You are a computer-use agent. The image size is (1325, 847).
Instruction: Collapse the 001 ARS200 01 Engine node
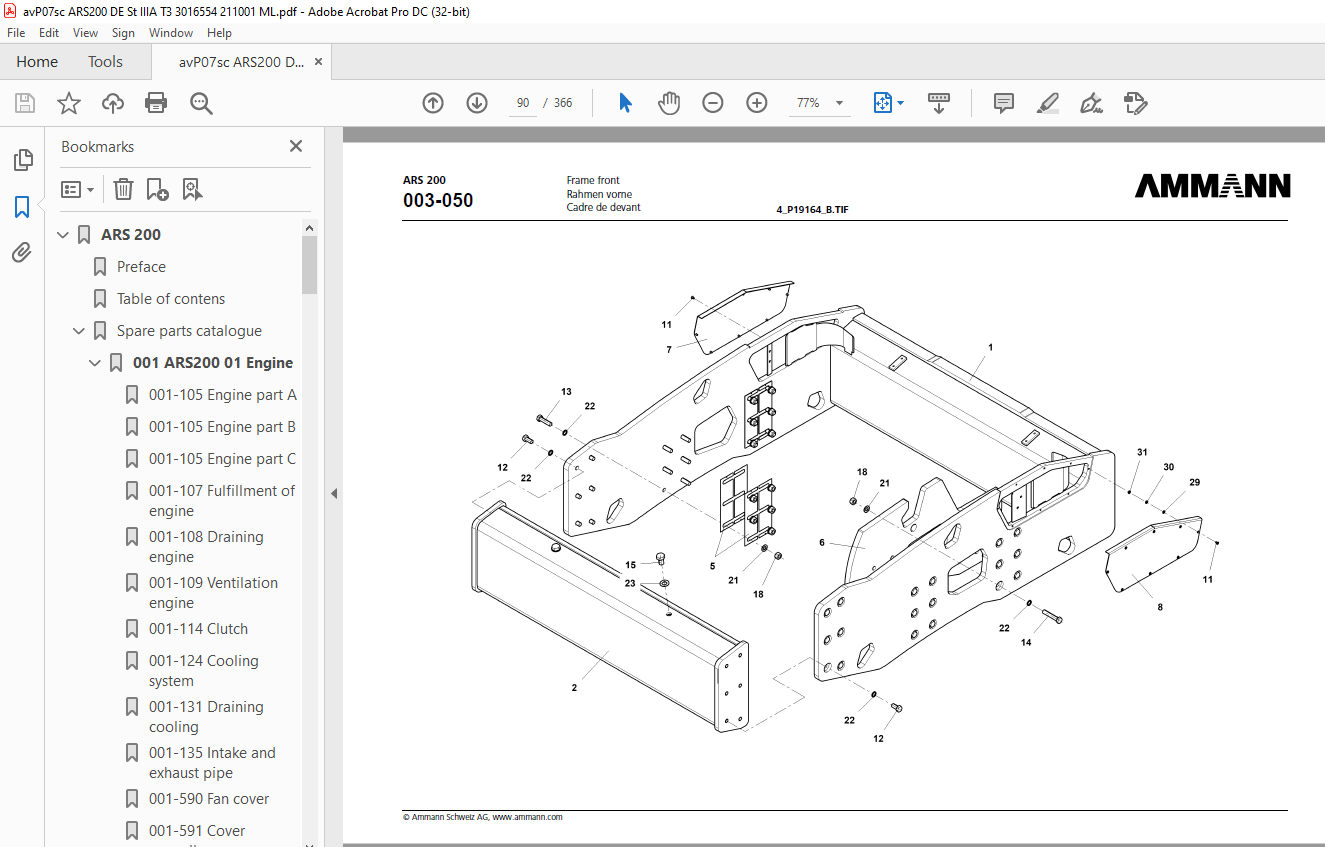(x=96, y=363)
